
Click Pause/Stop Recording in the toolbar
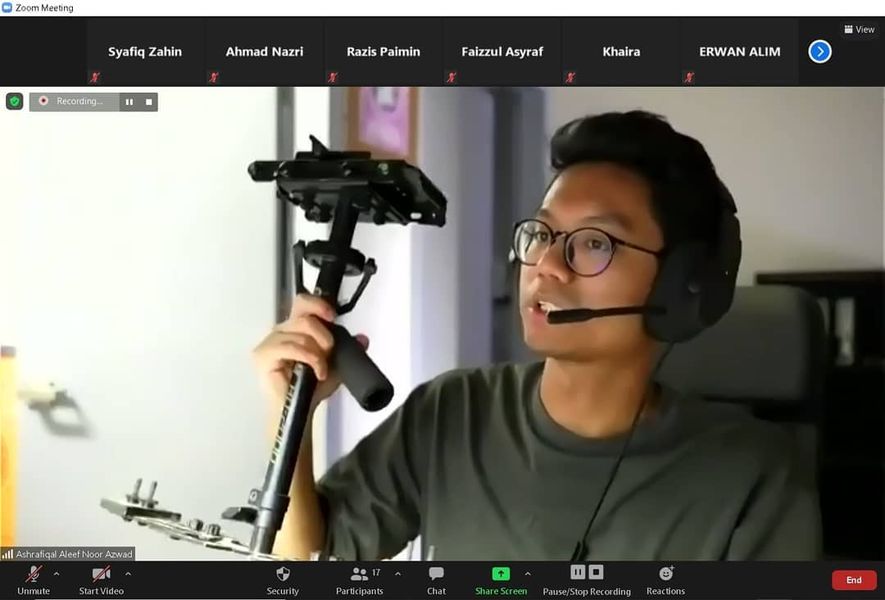(586, 579)
